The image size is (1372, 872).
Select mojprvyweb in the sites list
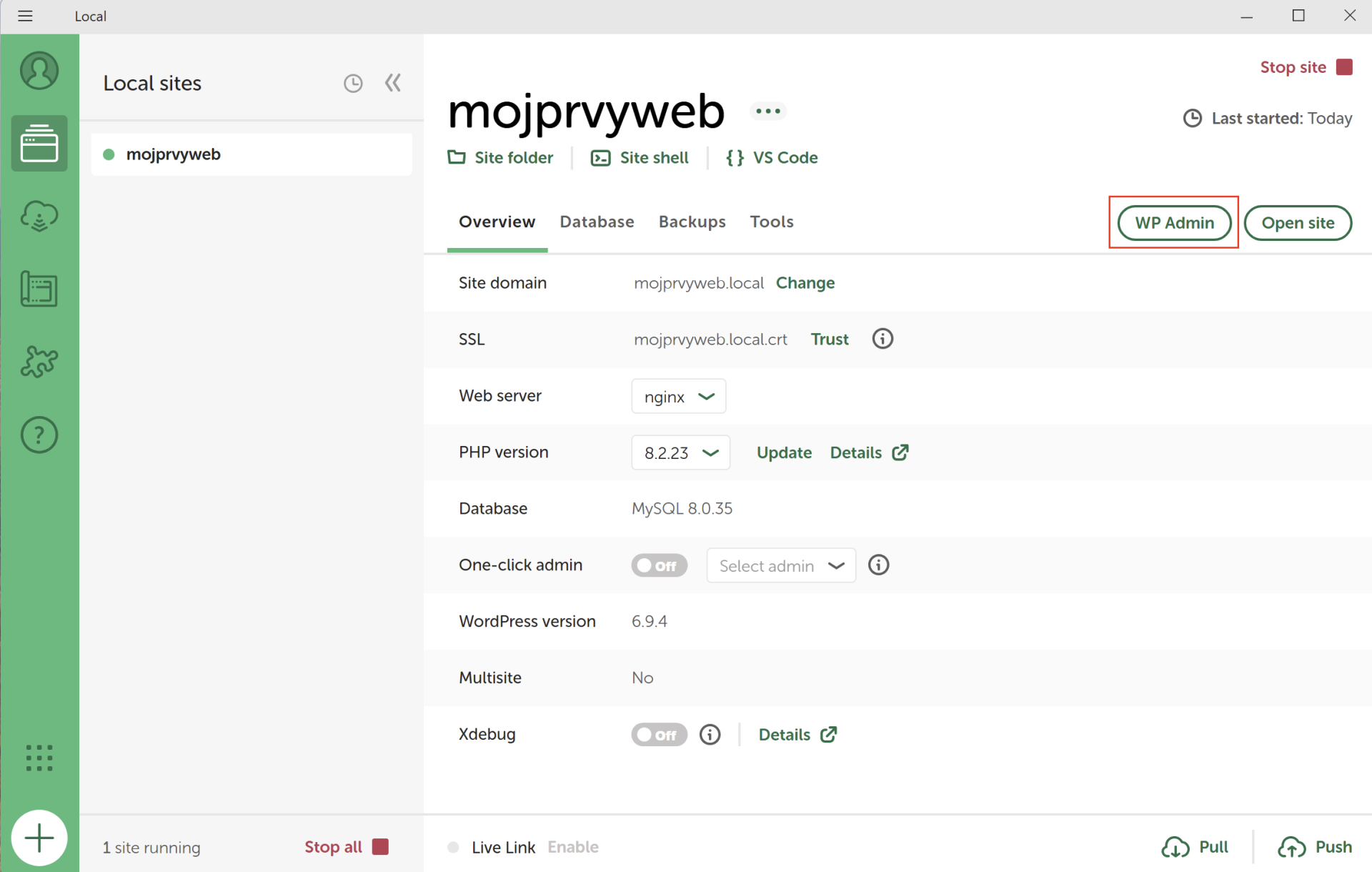[252, 154]
